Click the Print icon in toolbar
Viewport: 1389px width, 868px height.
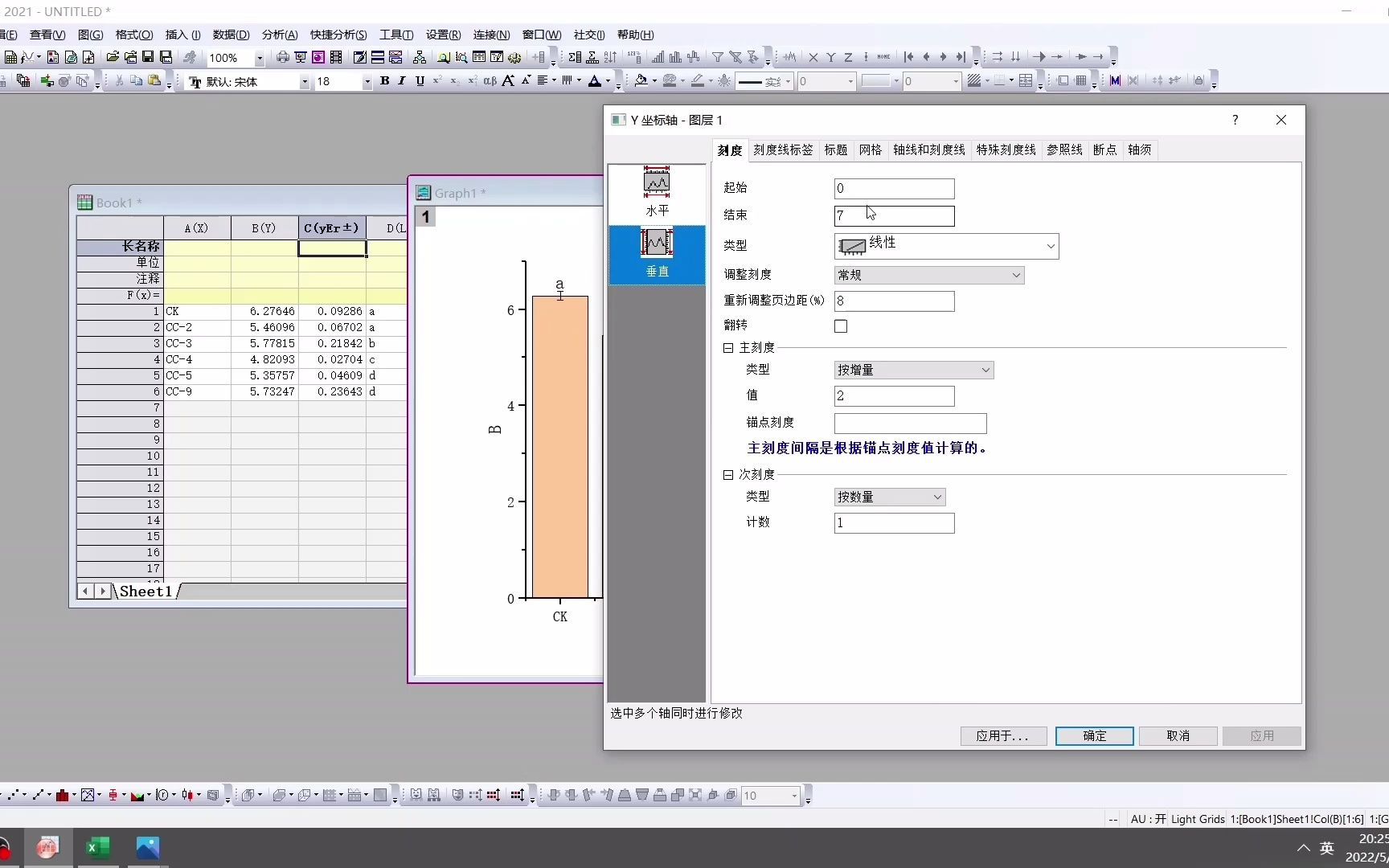[283, 57]
